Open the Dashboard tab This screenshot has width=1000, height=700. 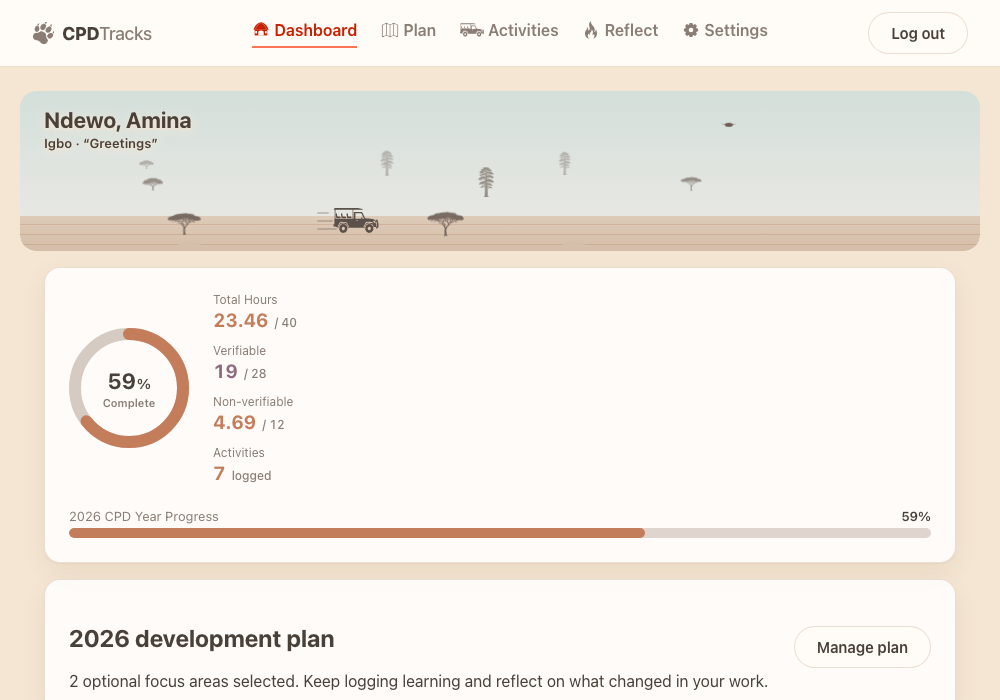(x=304, y=31)
